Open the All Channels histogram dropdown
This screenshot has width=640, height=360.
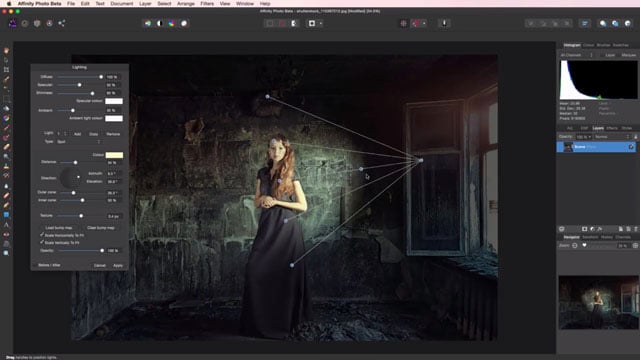click(x=576, y=55)
